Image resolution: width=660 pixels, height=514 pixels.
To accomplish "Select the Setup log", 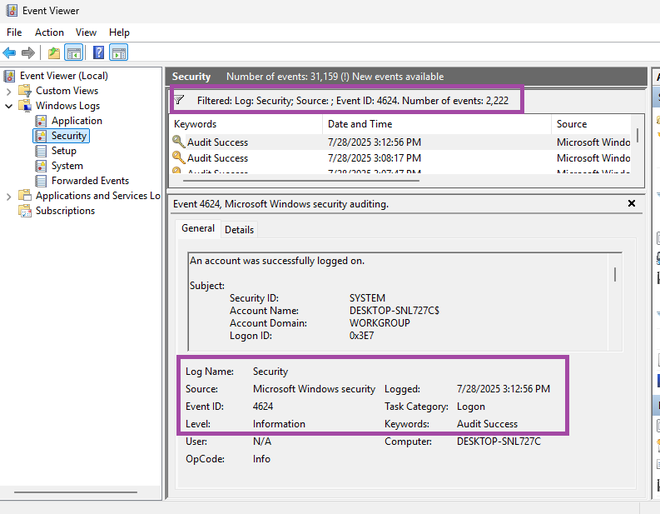I will point(64,151).
